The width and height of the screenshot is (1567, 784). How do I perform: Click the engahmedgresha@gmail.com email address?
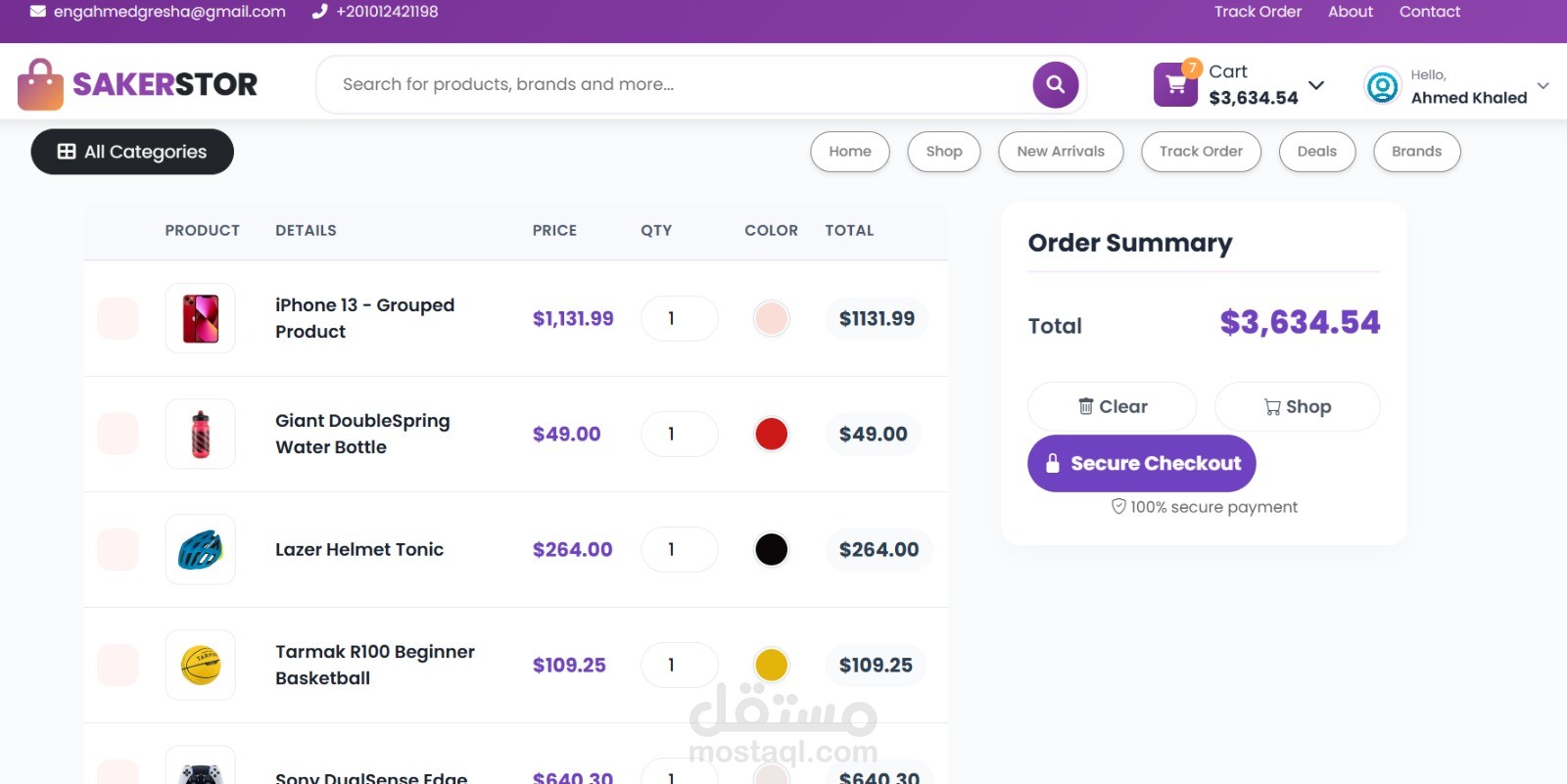pos(169,12)
